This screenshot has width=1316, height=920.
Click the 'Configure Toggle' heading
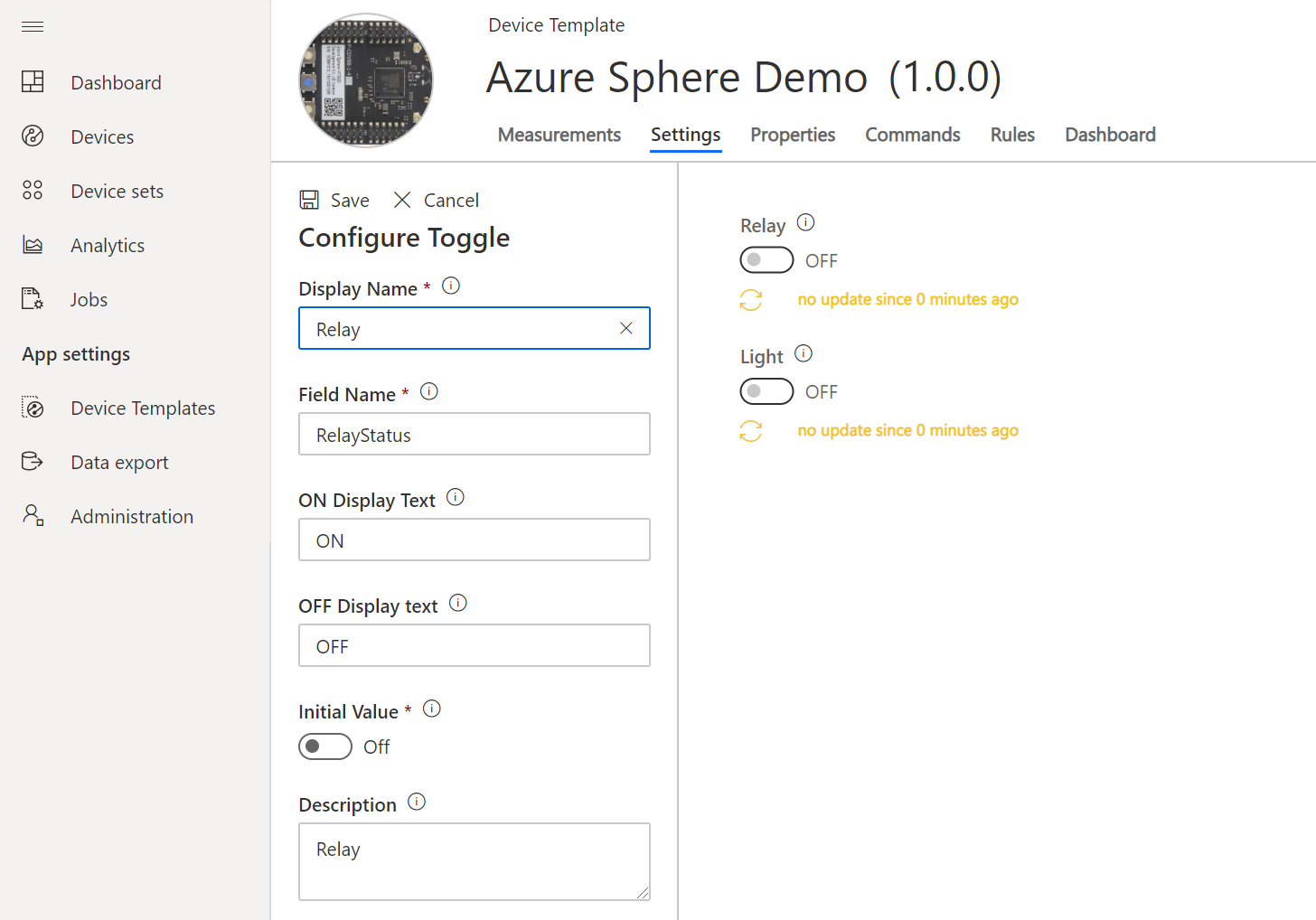pos(404,238)
